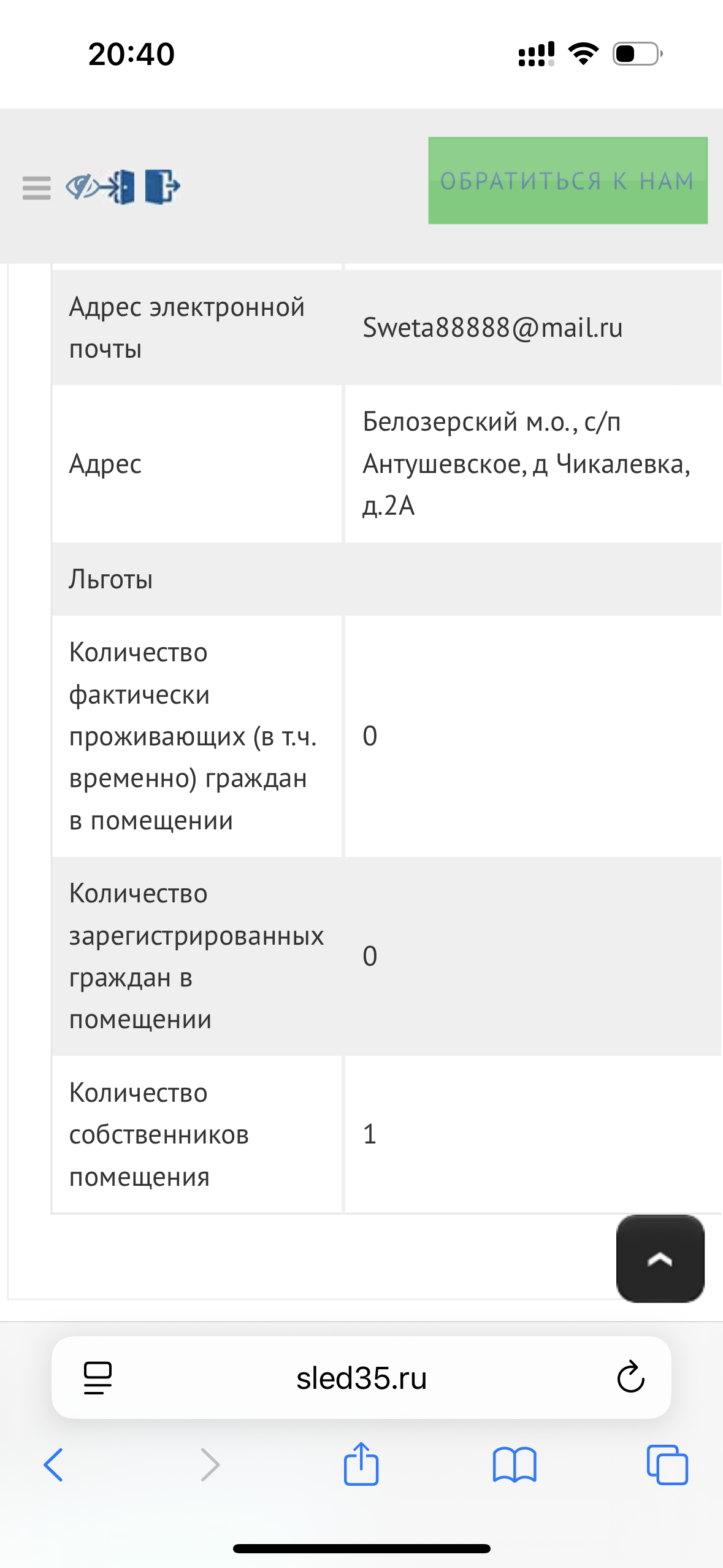Go back to the previous page
The image size is (723, 1568).
[x=54, y=1465]
